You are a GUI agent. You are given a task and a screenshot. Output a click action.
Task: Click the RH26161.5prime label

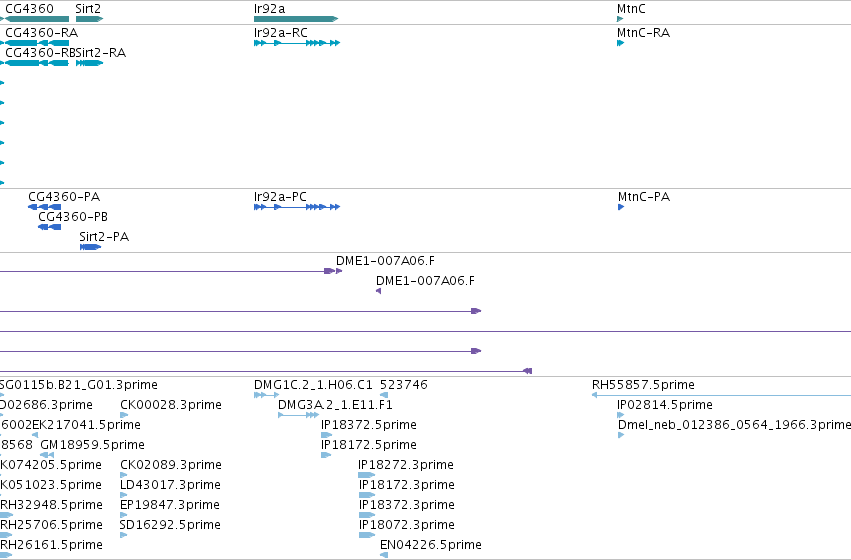[52, 545]
